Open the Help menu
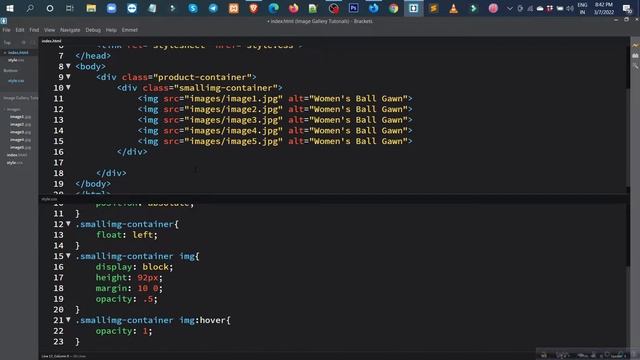640x360 pixels. (x=111, y=30)
